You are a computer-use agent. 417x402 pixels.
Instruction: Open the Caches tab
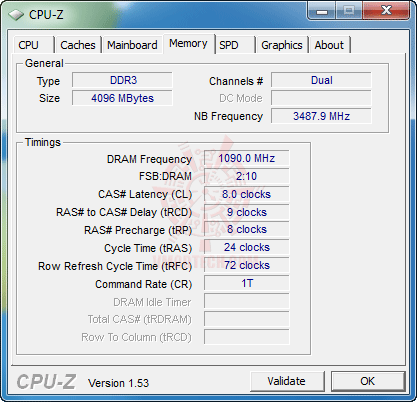click(x=78, y=45)
